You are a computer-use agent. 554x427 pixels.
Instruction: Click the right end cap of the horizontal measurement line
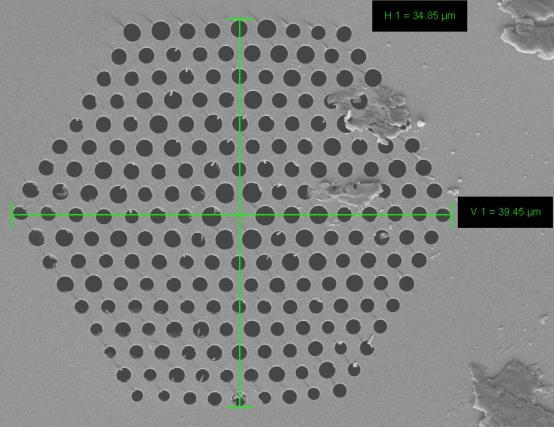point(452,214)
